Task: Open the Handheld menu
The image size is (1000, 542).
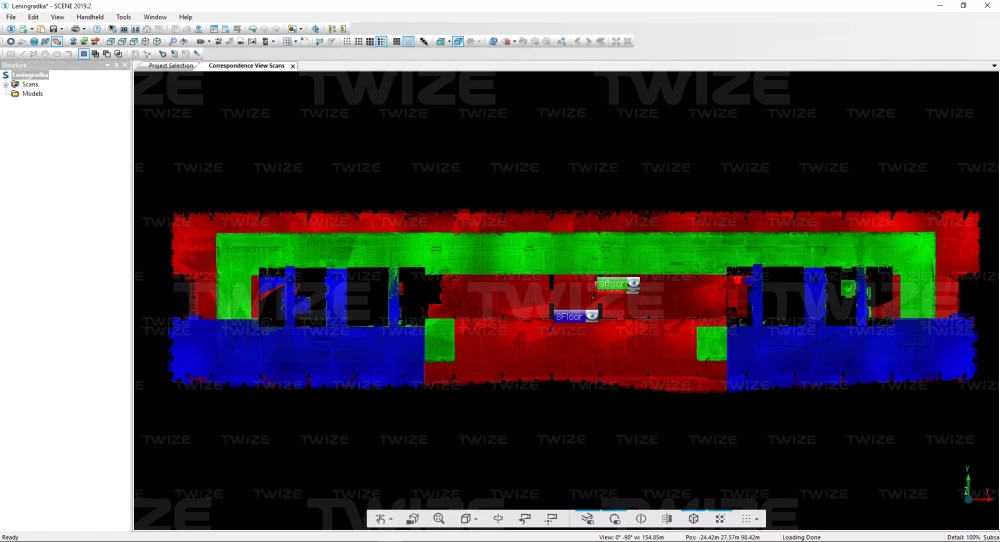Action: point(90,17)
